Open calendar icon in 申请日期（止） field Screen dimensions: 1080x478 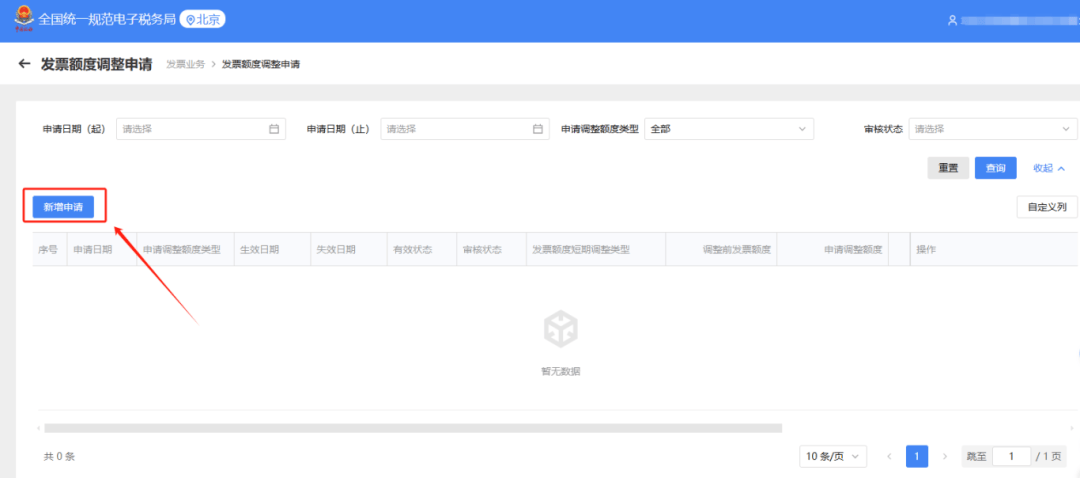point(538,129)
